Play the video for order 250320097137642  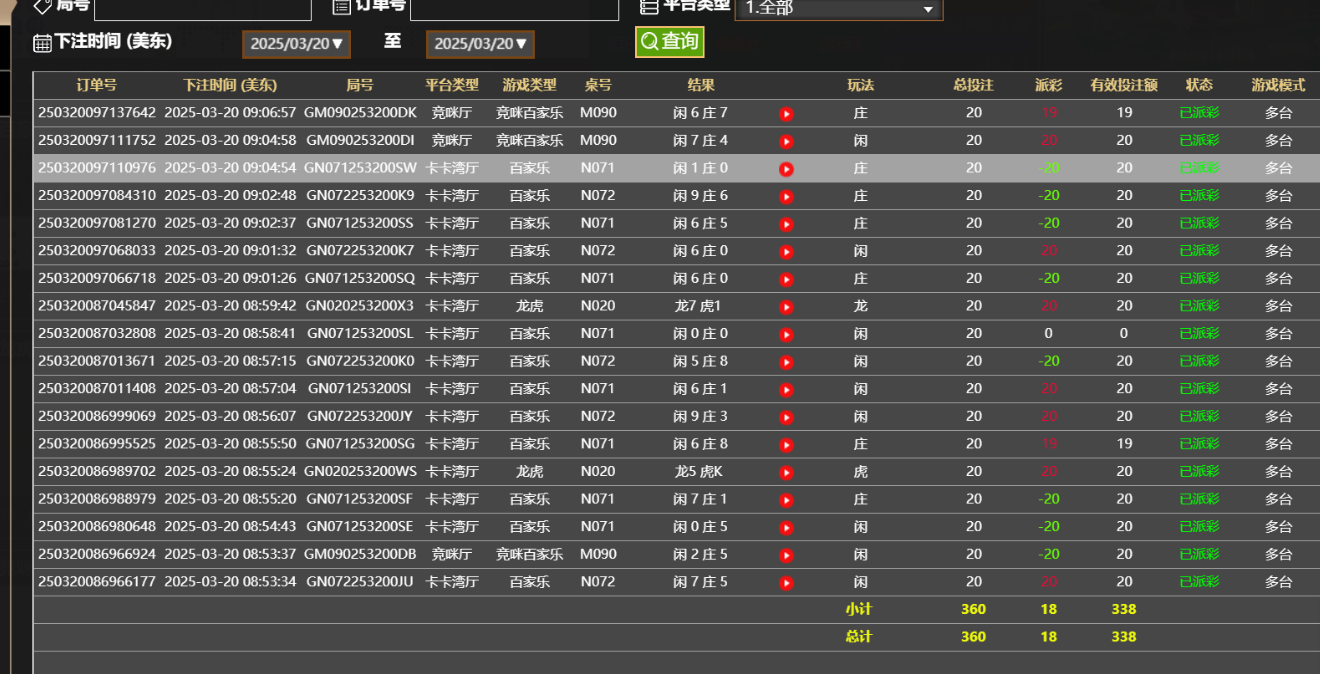(x=786, y=114)
